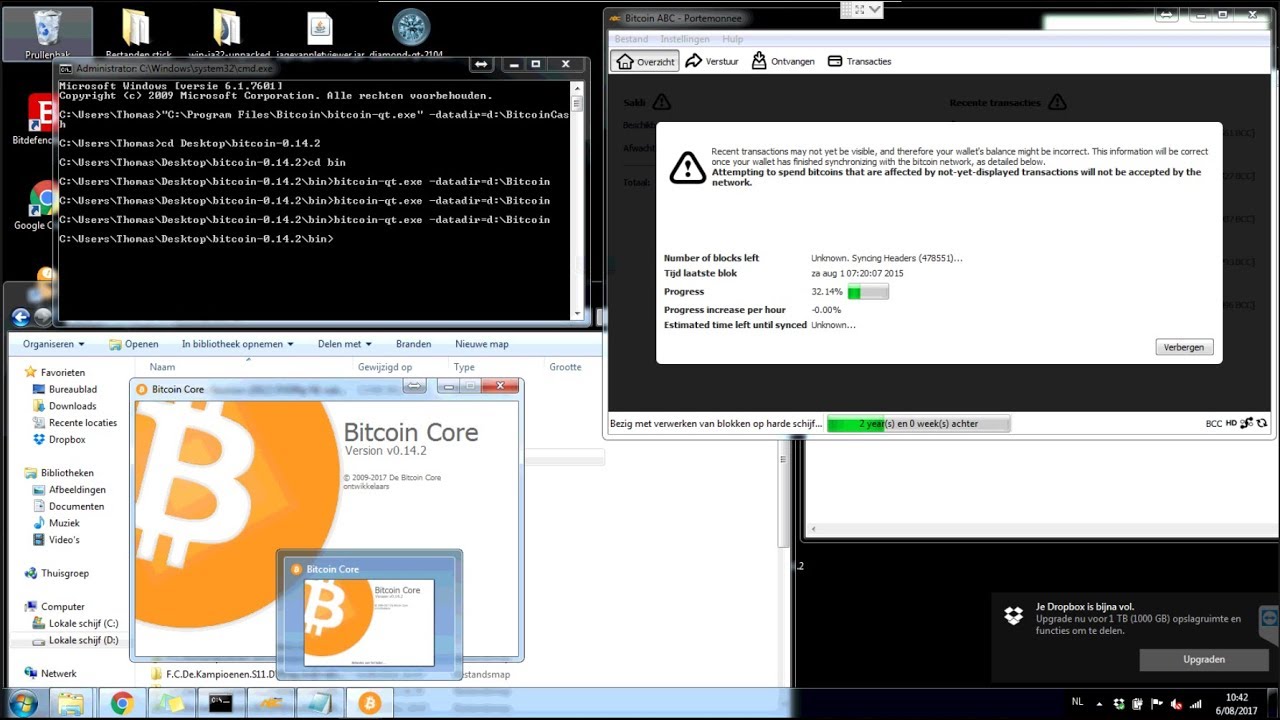
Task: Click the Verbergen button in sync overlay
Action: pyautogui.click(x=1184, y=347)
